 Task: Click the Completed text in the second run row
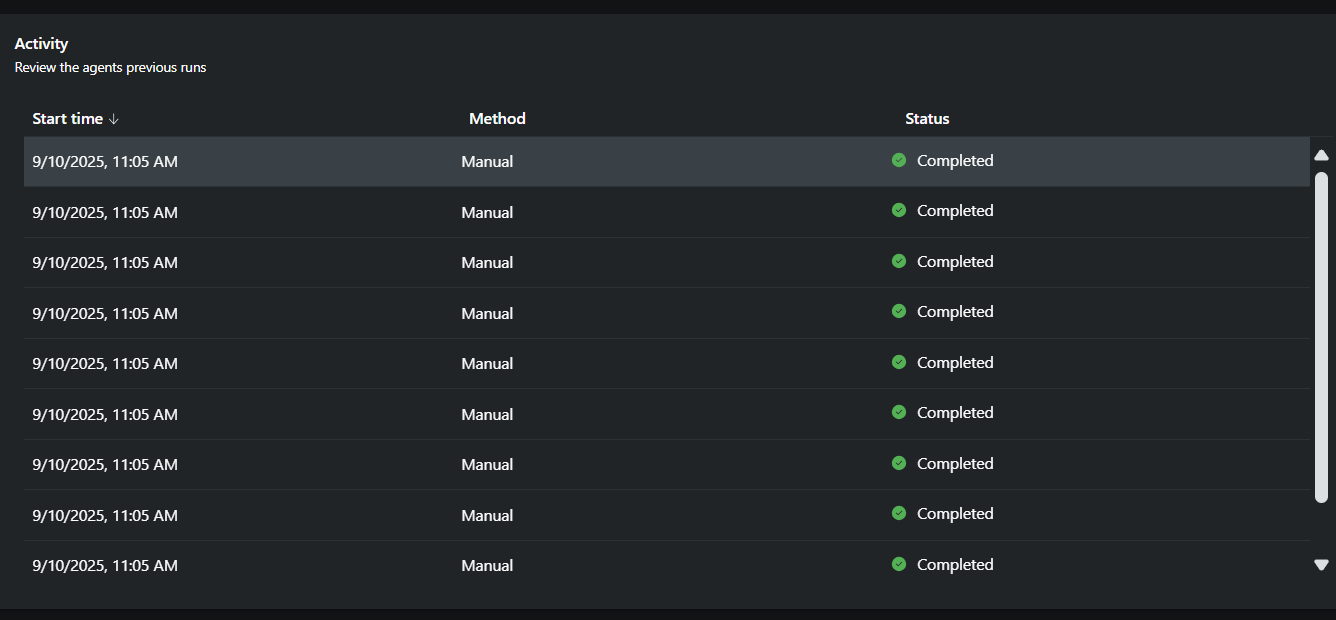[955, 211]
